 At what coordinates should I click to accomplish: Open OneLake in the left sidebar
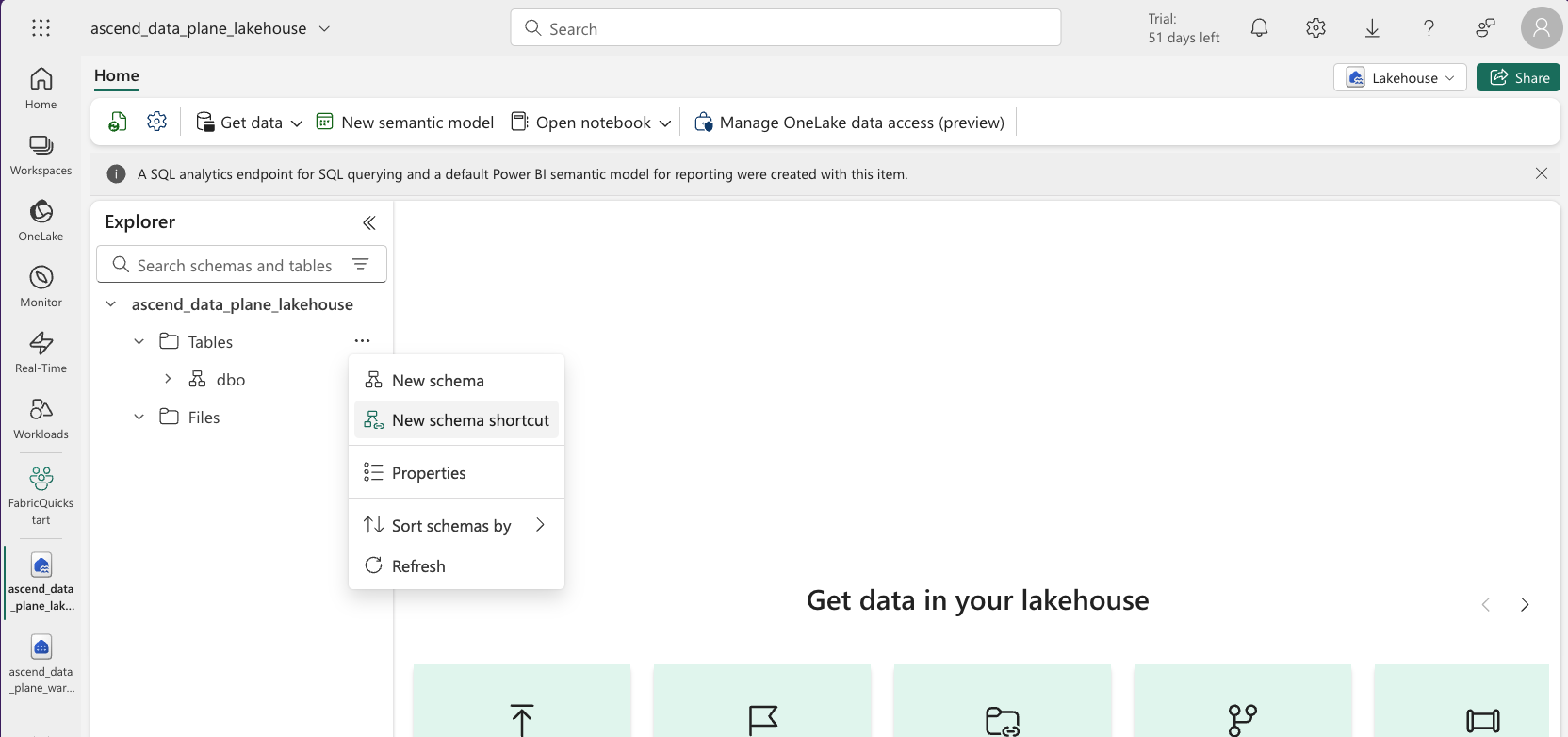tap(41, 221)
